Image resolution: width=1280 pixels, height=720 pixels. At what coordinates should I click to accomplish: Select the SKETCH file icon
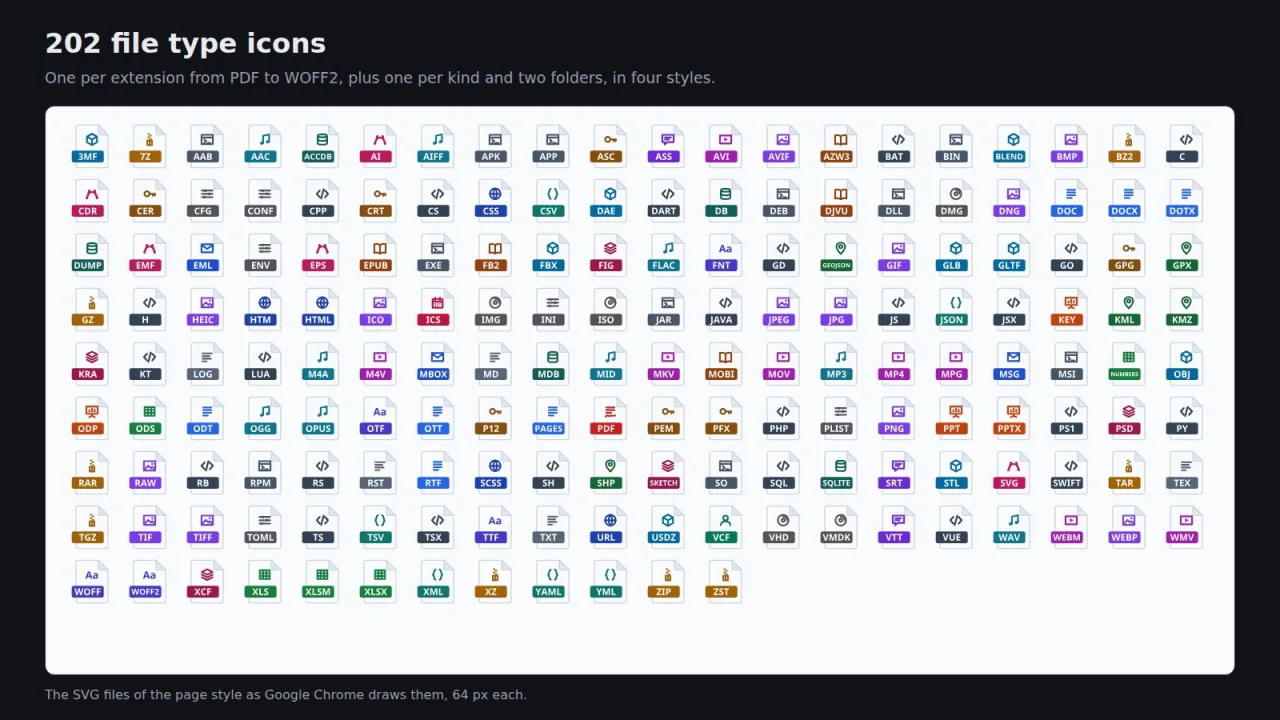[x=667, y=472]
